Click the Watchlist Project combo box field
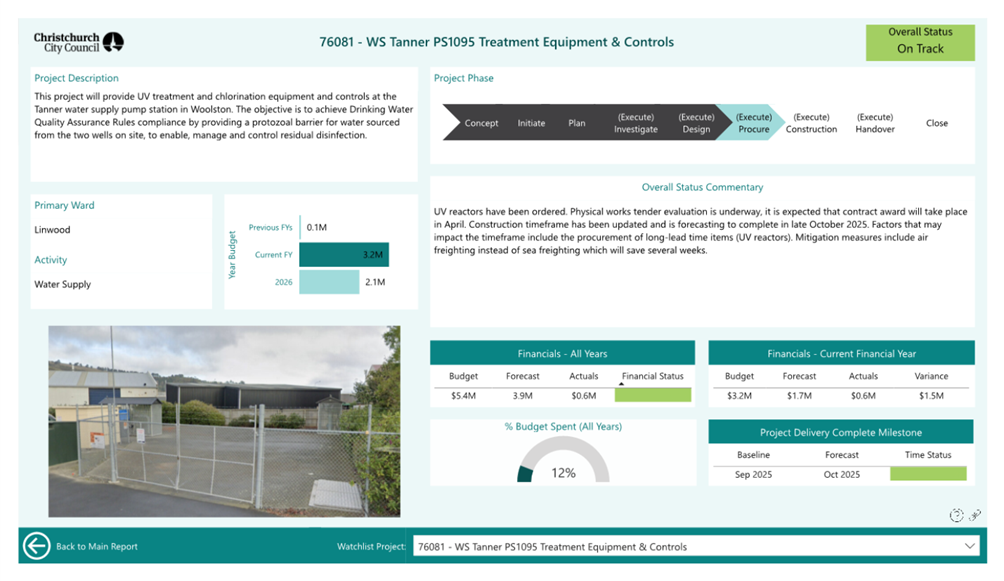 (x=696, y=546)
